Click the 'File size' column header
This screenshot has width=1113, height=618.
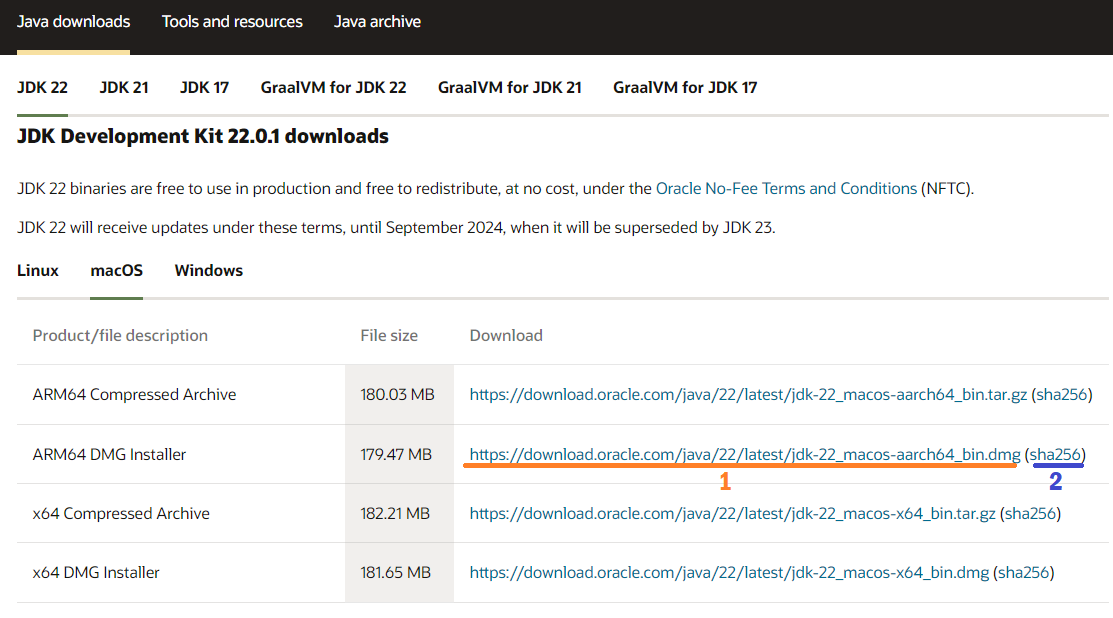(389, 336)
